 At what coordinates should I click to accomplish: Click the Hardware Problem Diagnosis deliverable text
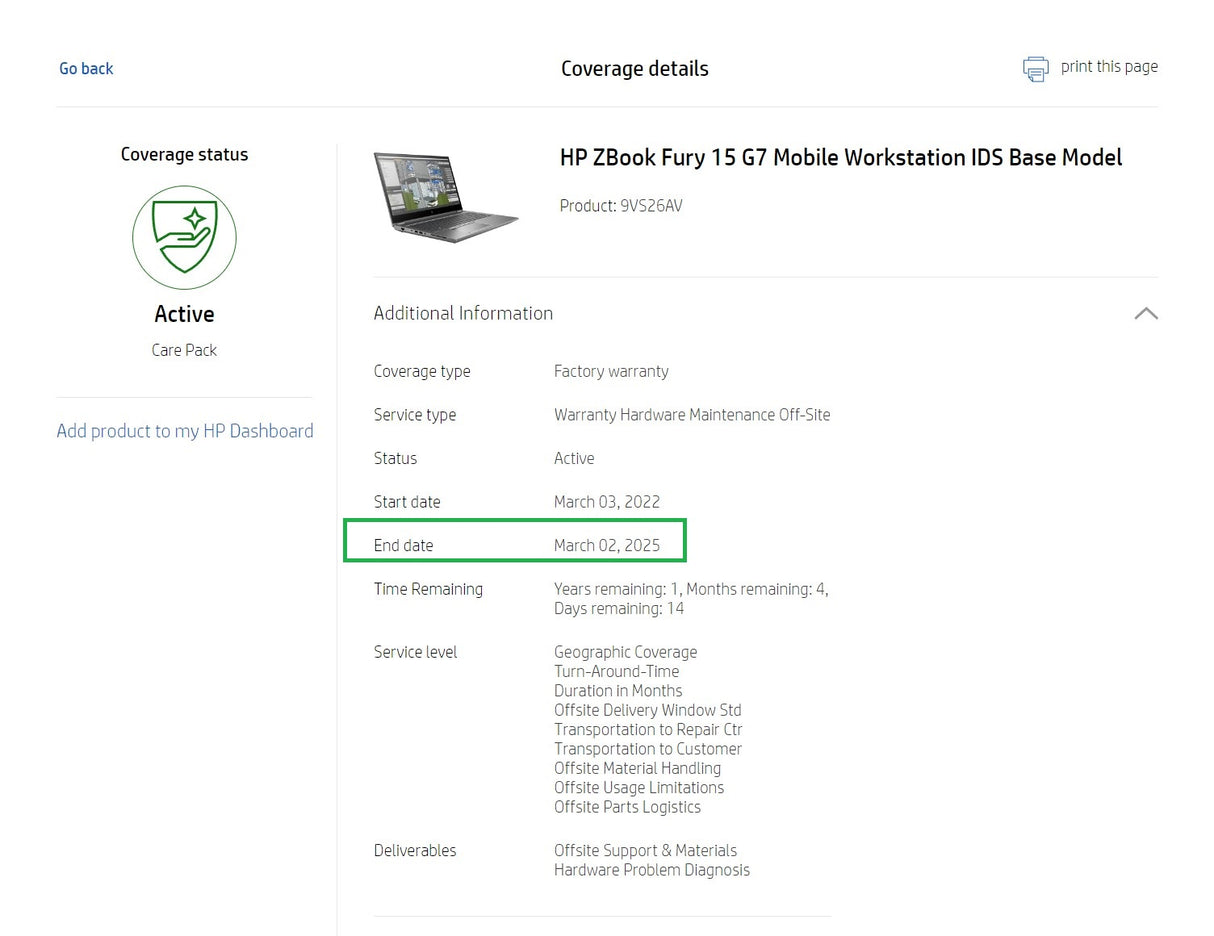coord(652,870)
